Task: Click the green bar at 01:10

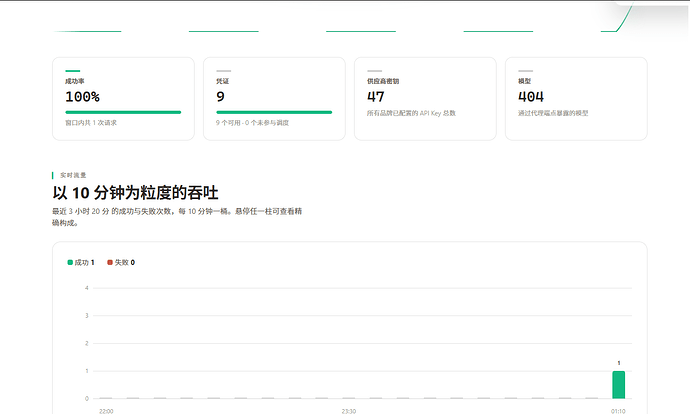Action: [x=618, y=385]
